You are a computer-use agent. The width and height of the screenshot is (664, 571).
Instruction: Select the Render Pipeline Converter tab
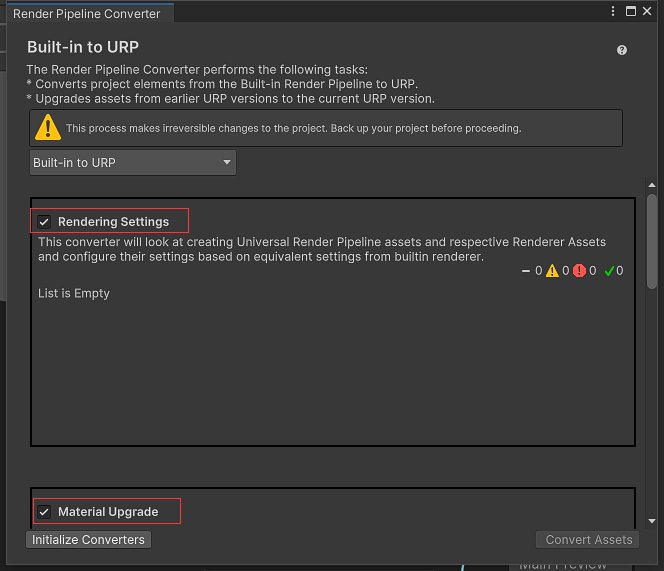[x=87, y=14]
